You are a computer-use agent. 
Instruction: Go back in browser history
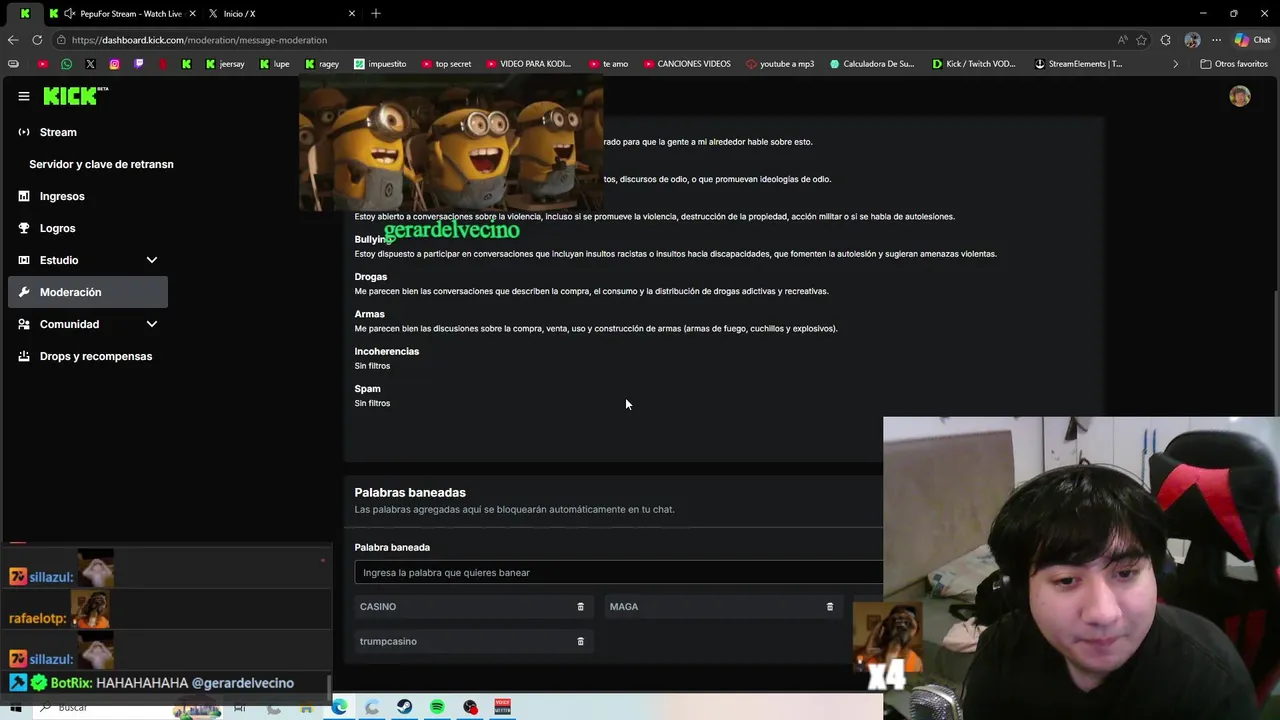click(x=12, y=40)
